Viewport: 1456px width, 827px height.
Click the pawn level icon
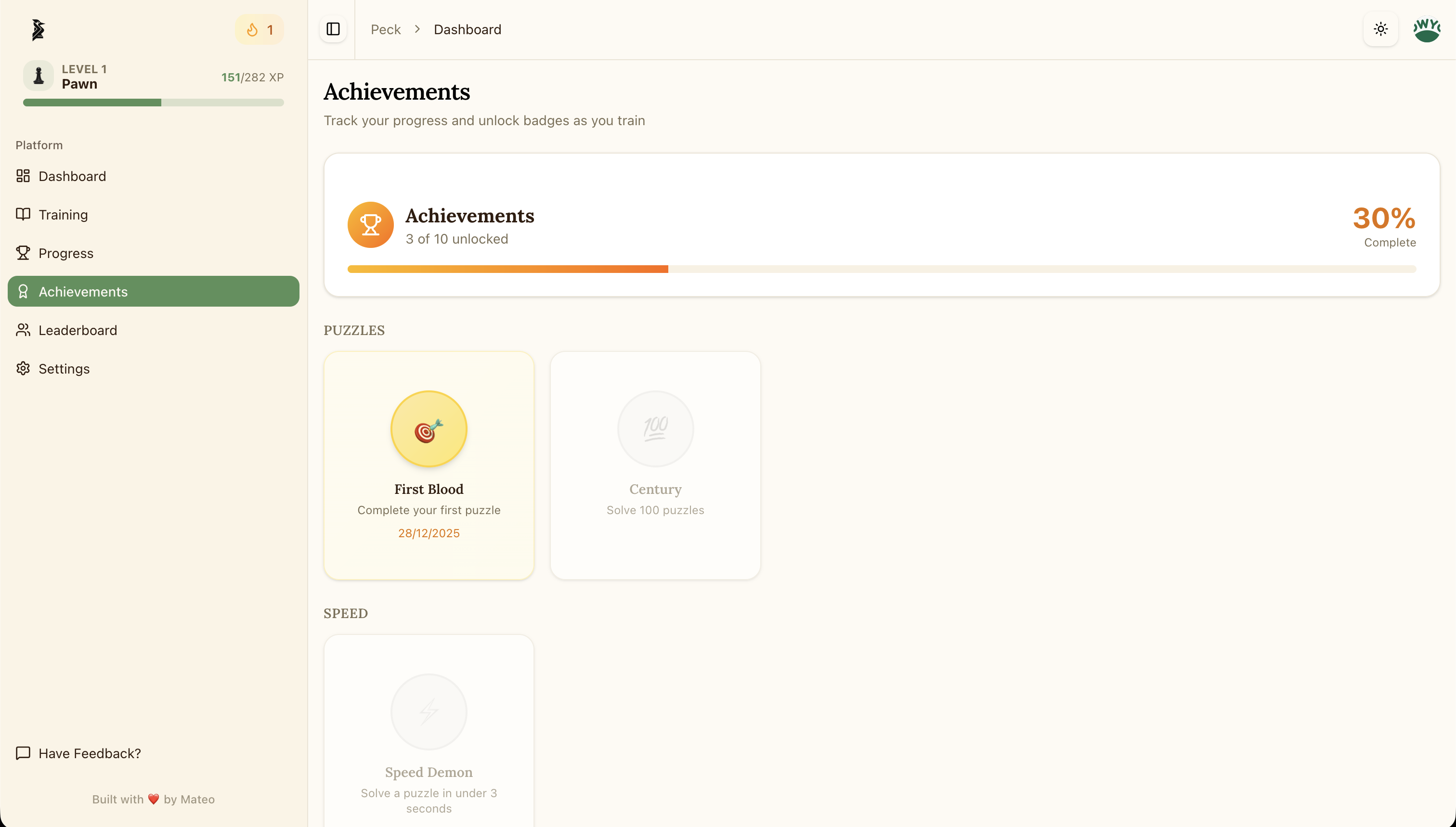click(39, 76)
